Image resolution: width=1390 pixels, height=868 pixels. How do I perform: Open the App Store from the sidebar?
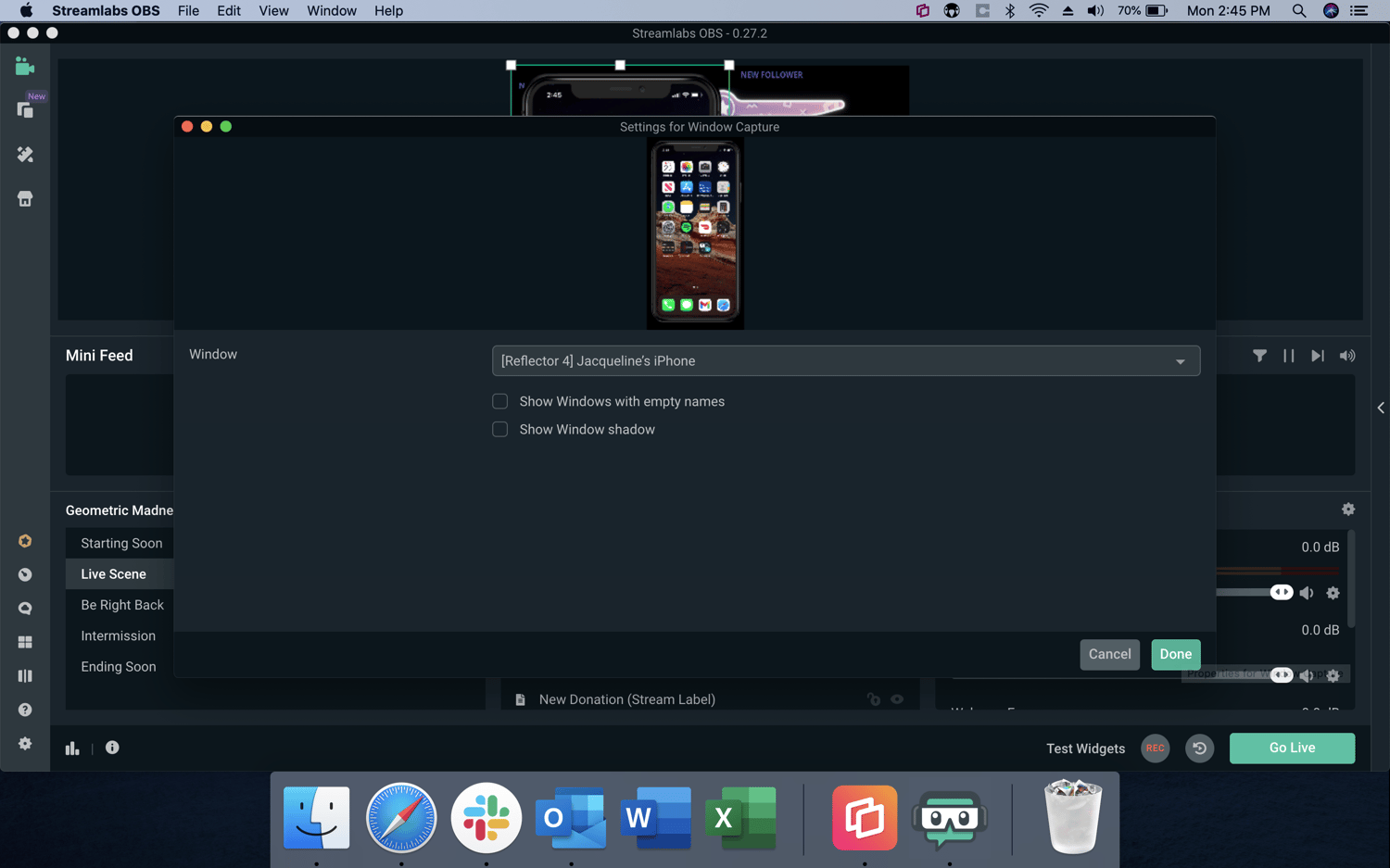point(25,198)
